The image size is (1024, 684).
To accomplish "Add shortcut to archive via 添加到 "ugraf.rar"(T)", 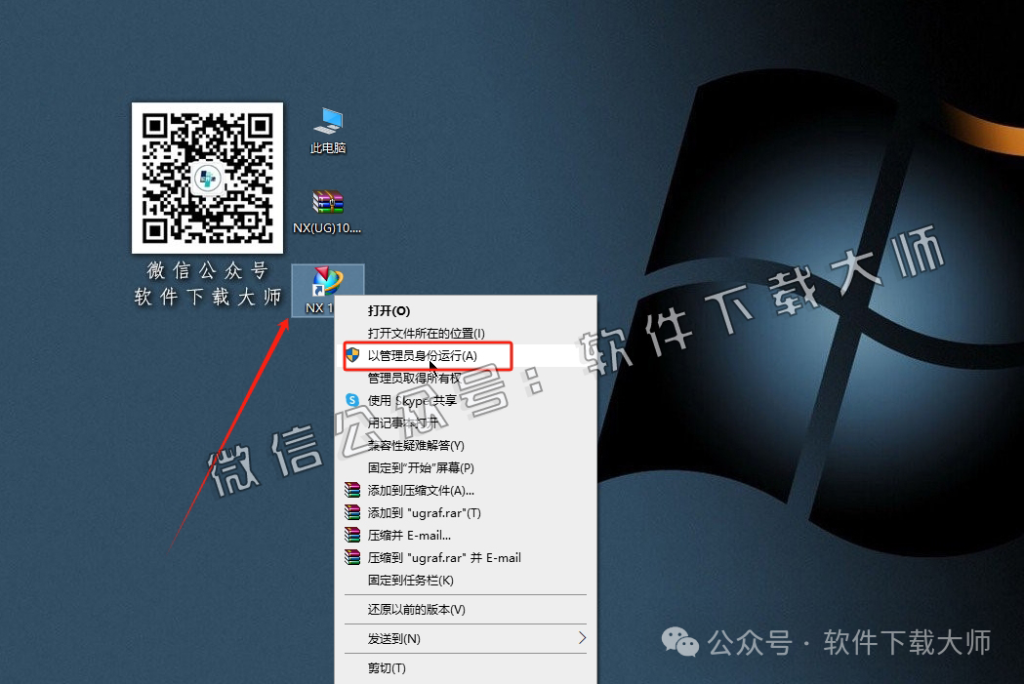I will pos(420,512).
